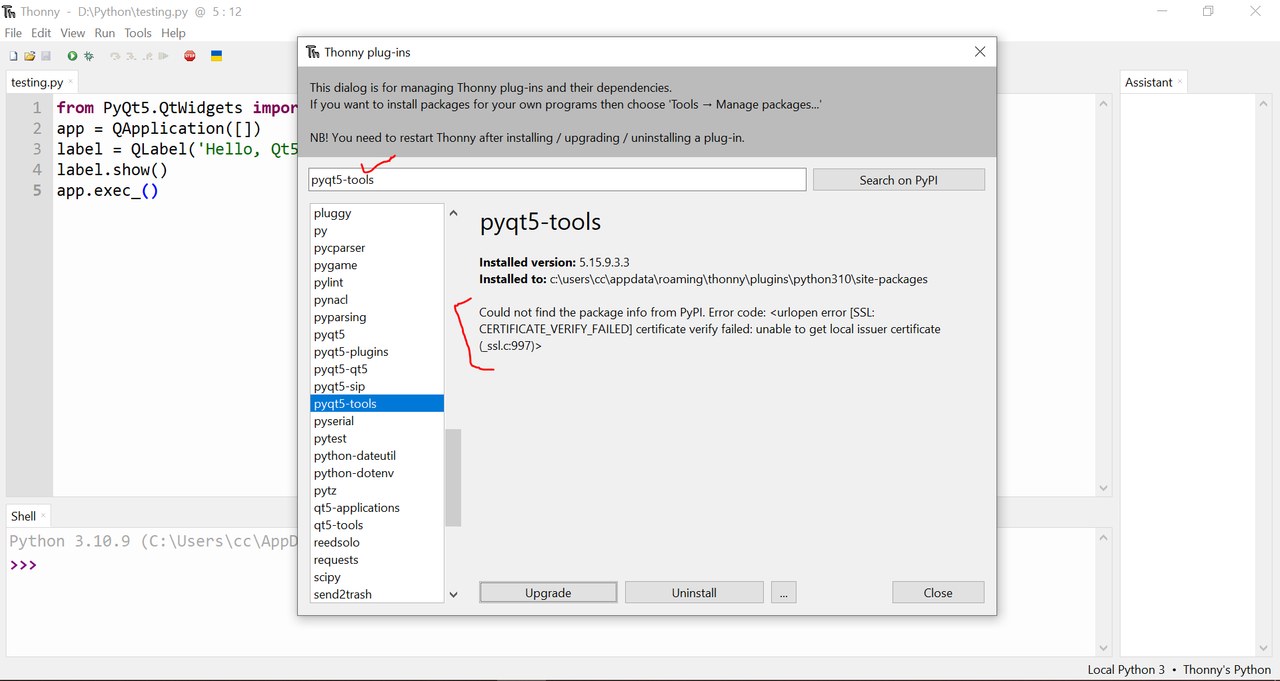Select requests in the package list
Screen dimensions: 1280x681
pyautogui.click(x=377, y=560)
